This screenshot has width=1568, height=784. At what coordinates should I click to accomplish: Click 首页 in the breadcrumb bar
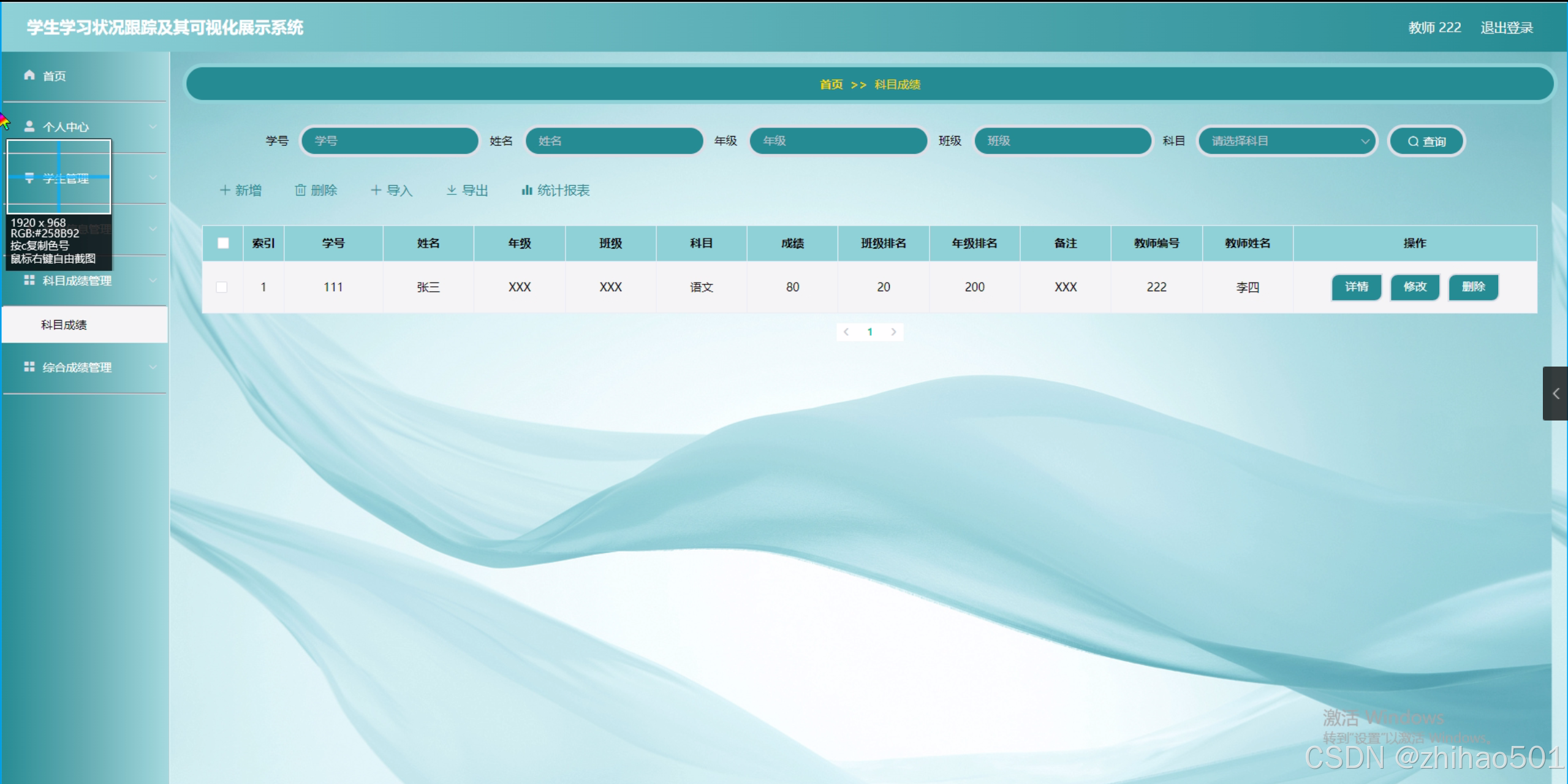coord(831,85)
